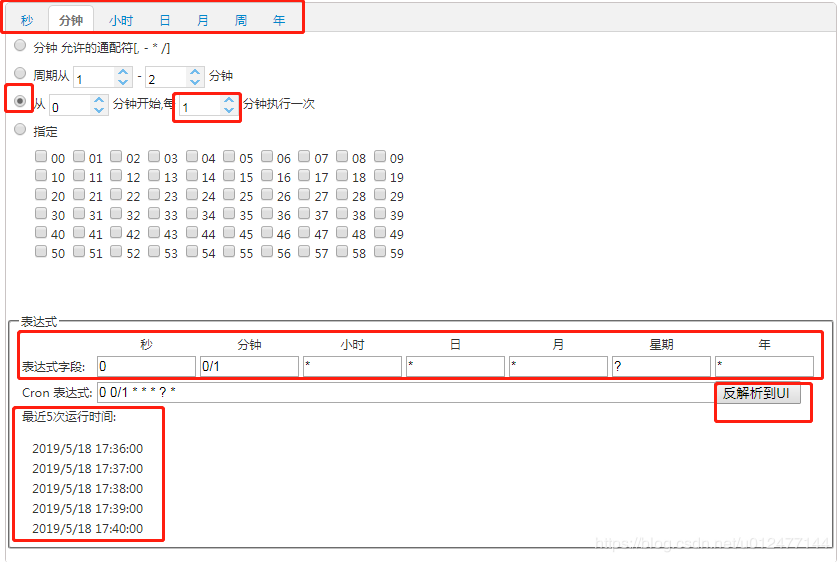Screen dimensions: 839x562
Task: Click the 分钟 expression field showing 0/1
Action: [x=249, y=367]
